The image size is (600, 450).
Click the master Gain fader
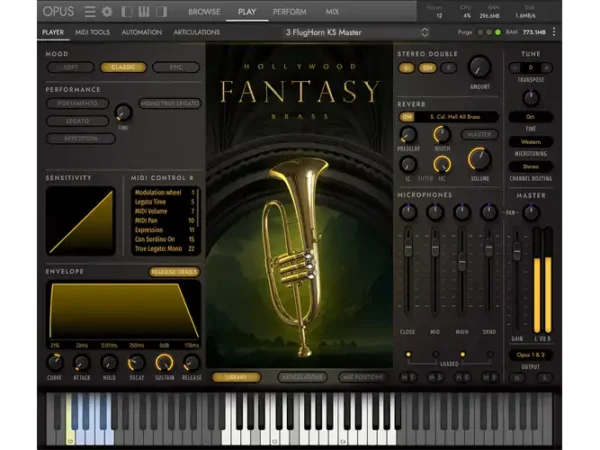[x=517, y=252]
